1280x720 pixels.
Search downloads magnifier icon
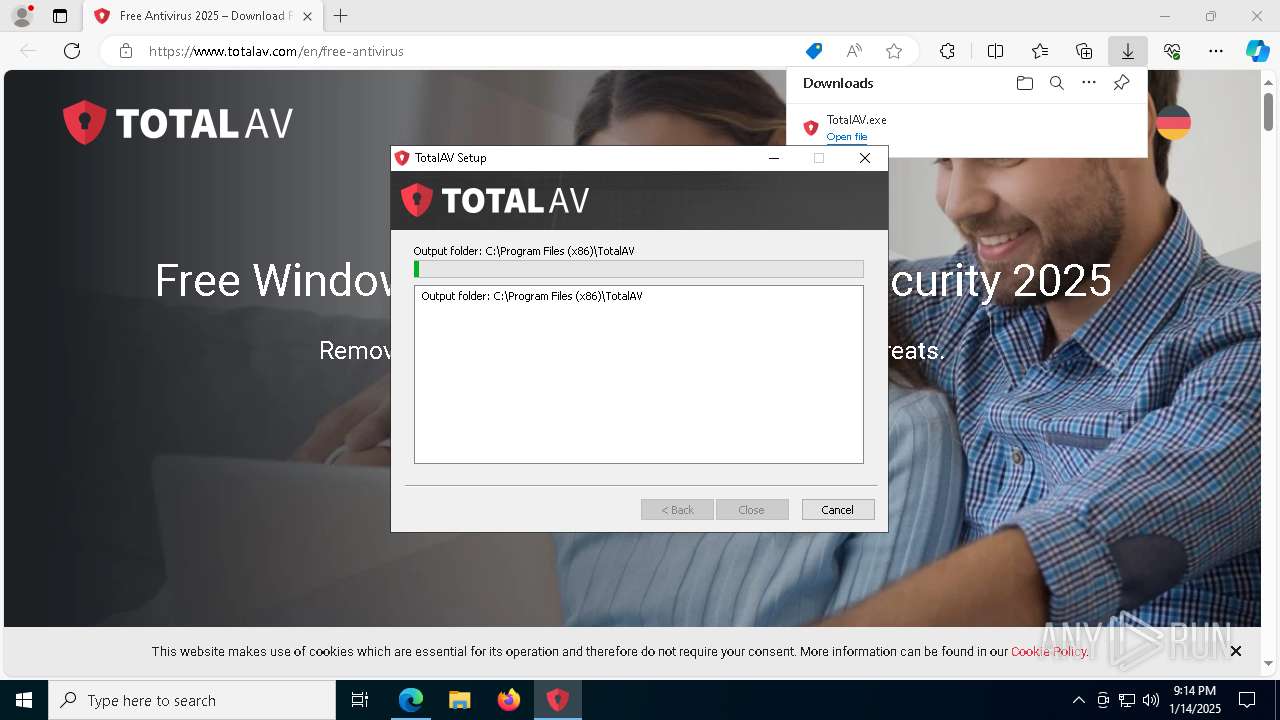click(x=1057, y=83)
